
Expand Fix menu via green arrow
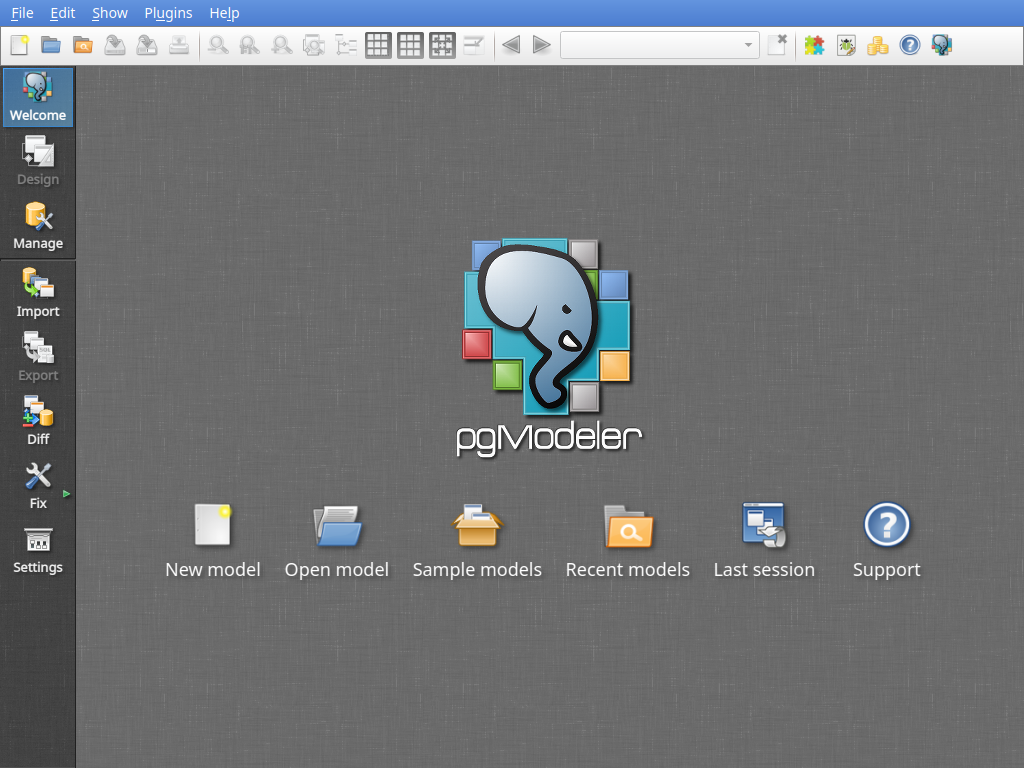[67, 494]
